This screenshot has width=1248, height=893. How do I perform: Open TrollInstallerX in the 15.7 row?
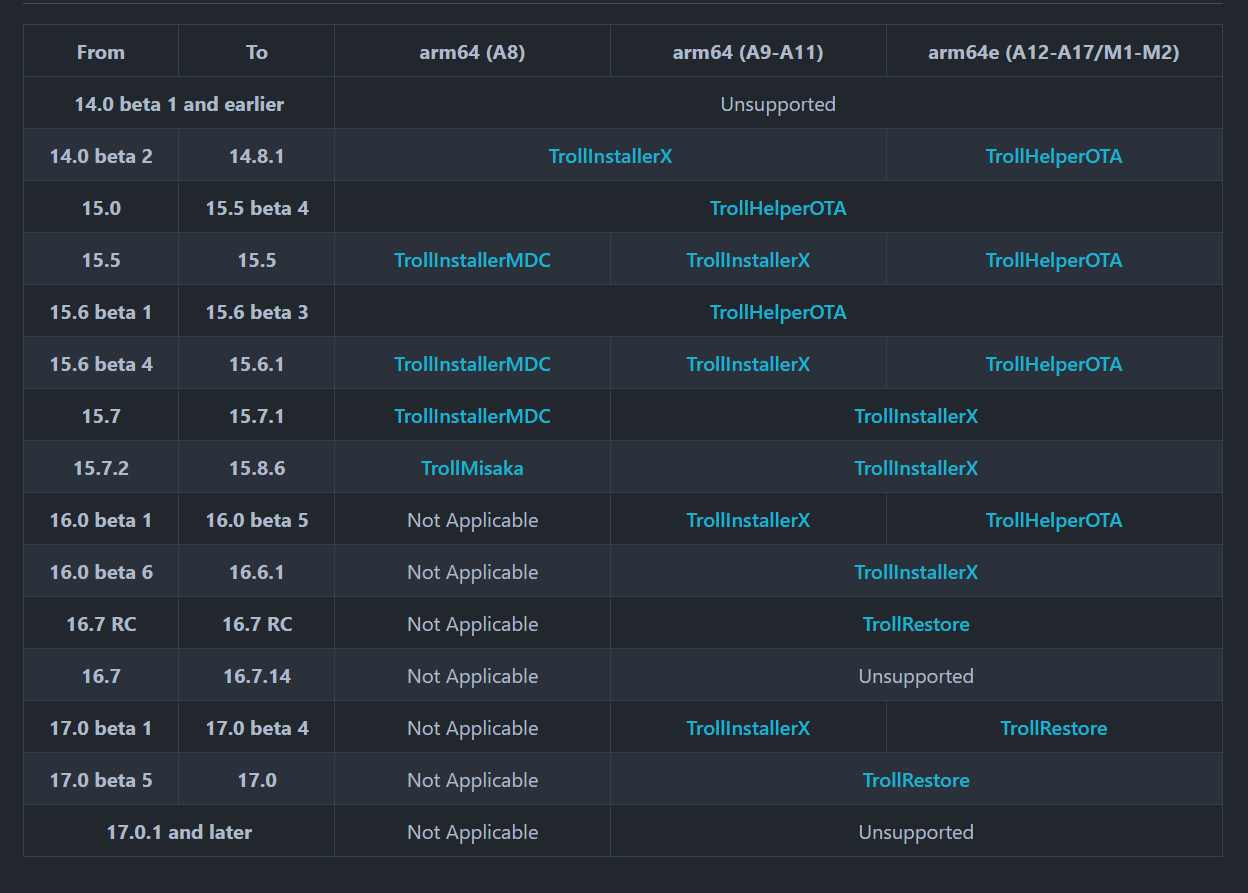coord(915,416)
